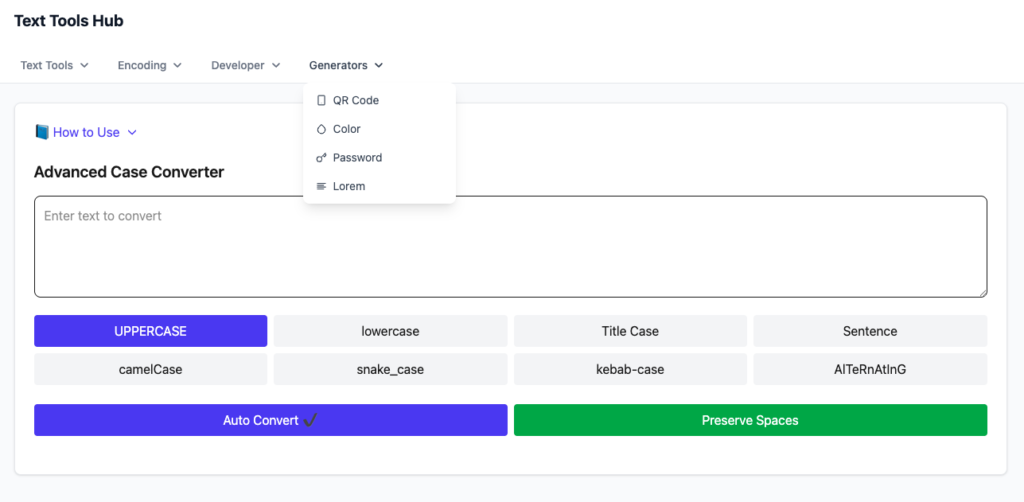The height and width of the screenshot is (502, 1024).
Task: Expand the Text Tools dropdown menu
Action: tap(54, 65)
